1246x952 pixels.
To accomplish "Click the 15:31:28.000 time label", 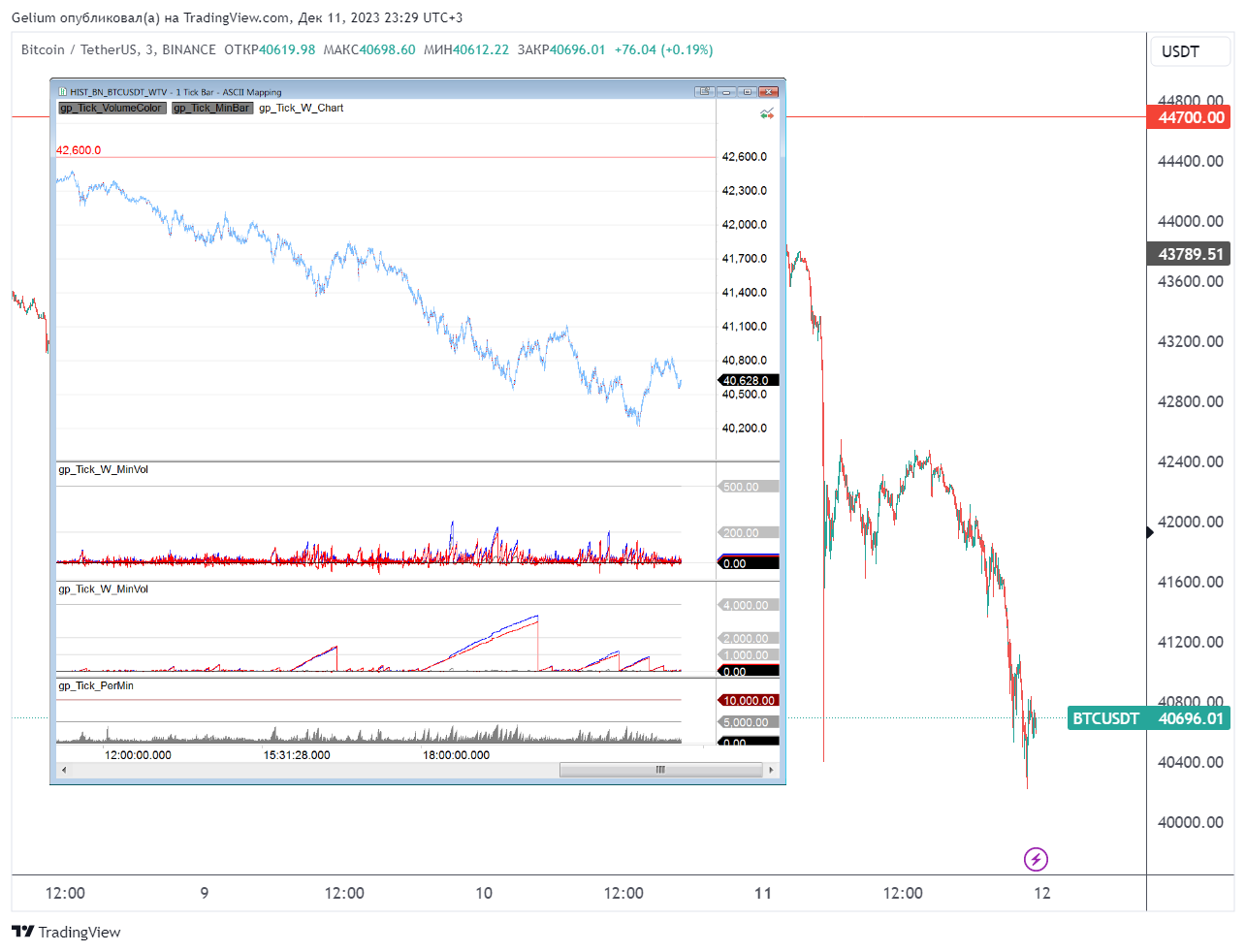I will [x=297, y=754].
